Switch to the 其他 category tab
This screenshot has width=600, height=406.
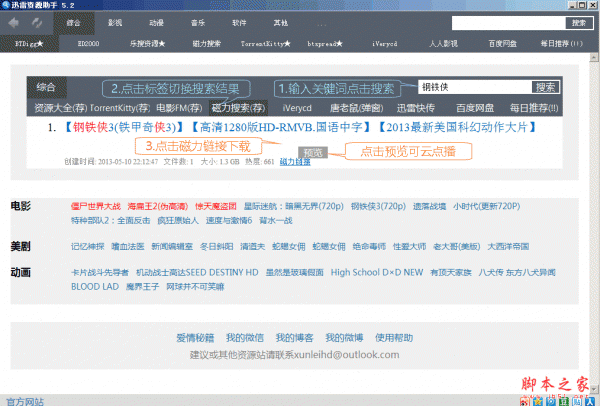coord(280,23)
